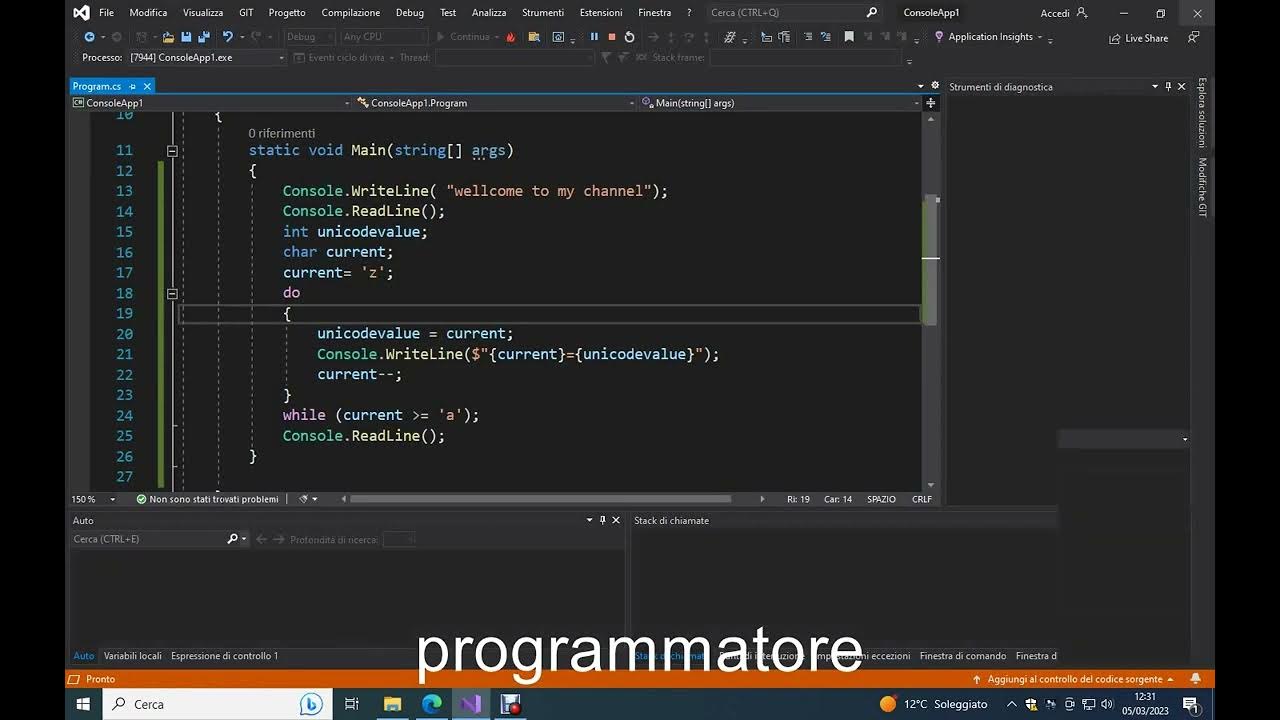Collapse the do block at line 18
Viewport: 1280px width, 720px height.
(172, 294)
